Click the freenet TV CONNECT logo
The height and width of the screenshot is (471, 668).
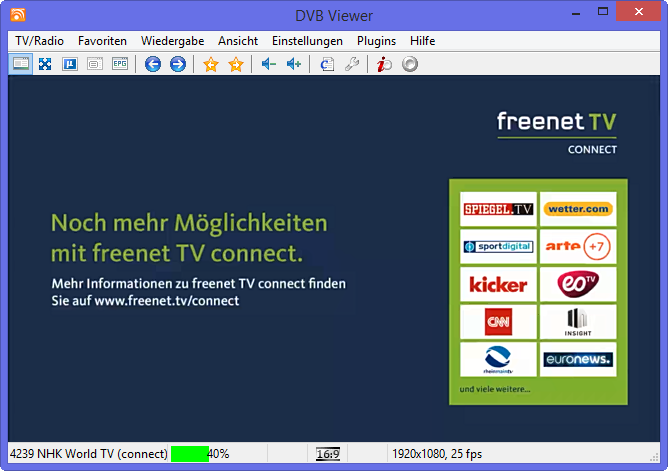557,132
